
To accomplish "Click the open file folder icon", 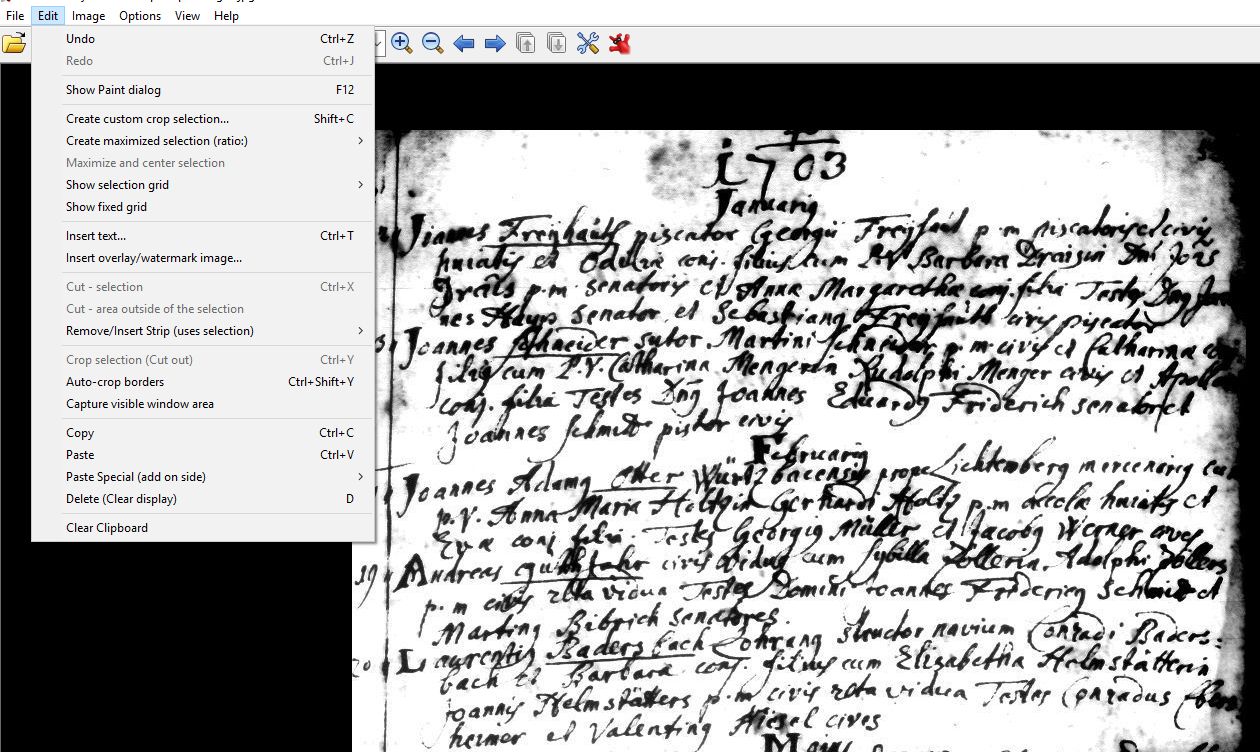I will 14,43.
